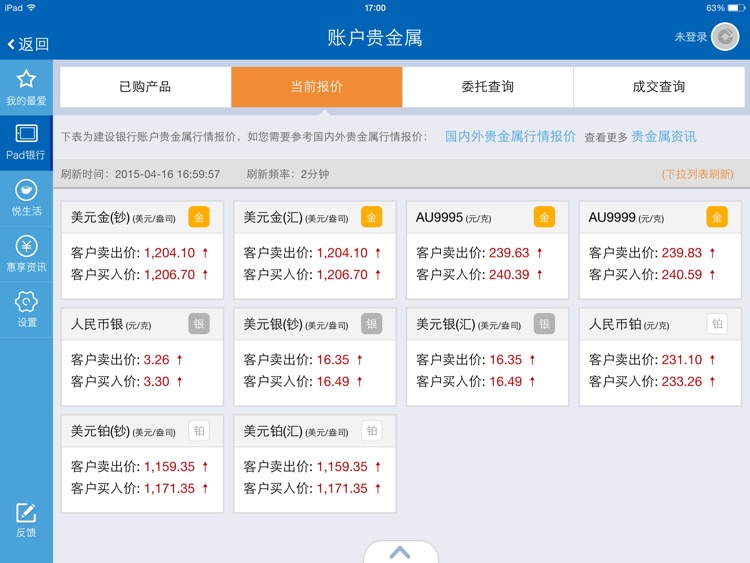Tap 美元银(汇) buy price 16.49
750x563 pixels.
(x=506, y=382)
